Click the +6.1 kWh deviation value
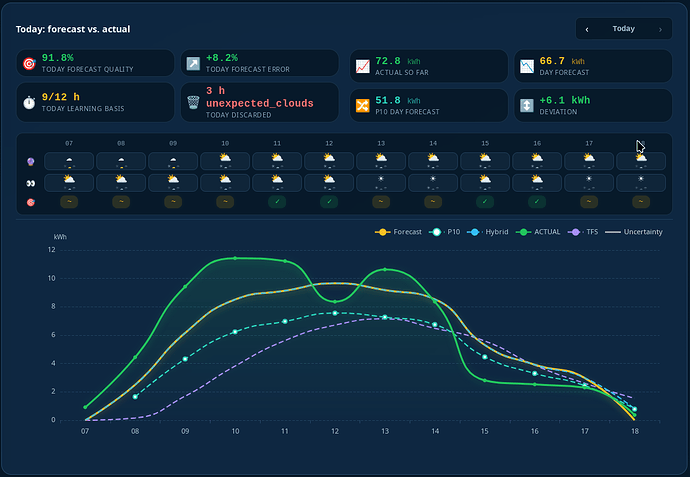Viewport: 690px width, 477px height. click(565, 100)
